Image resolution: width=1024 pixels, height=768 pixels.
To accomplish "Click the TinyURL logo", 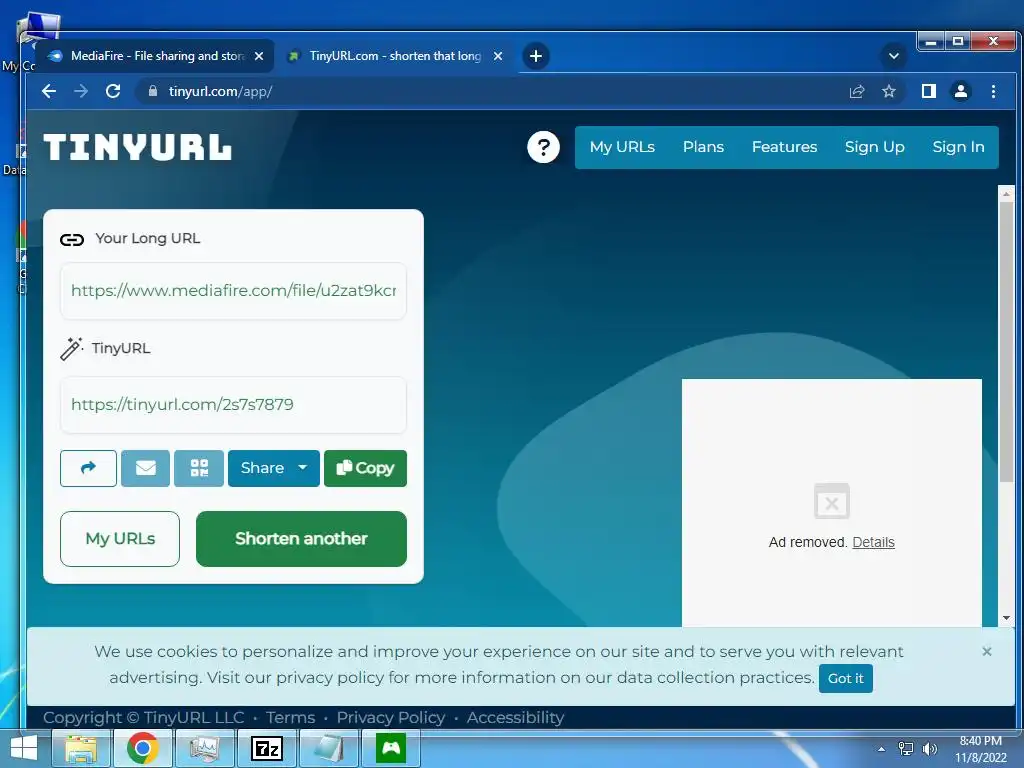I will 137,147.
